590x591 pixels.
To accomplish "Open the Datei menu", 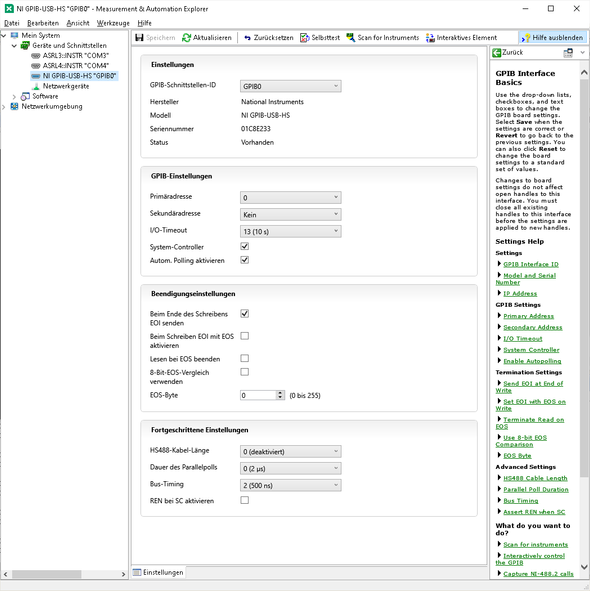I will click(11, 23).
